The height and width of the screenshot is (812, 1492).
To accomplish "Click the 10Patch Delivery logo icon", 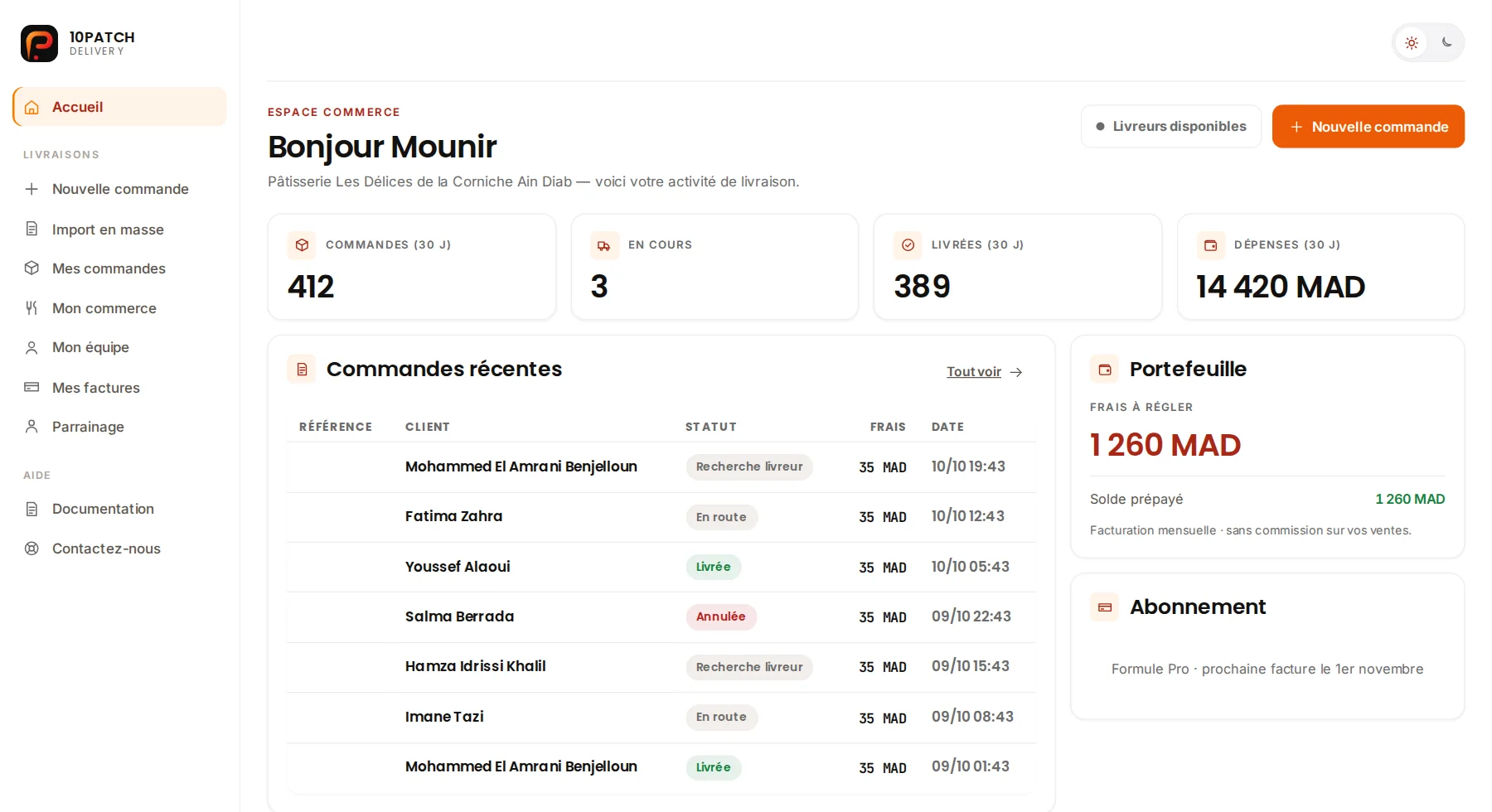I will (39, 43).
